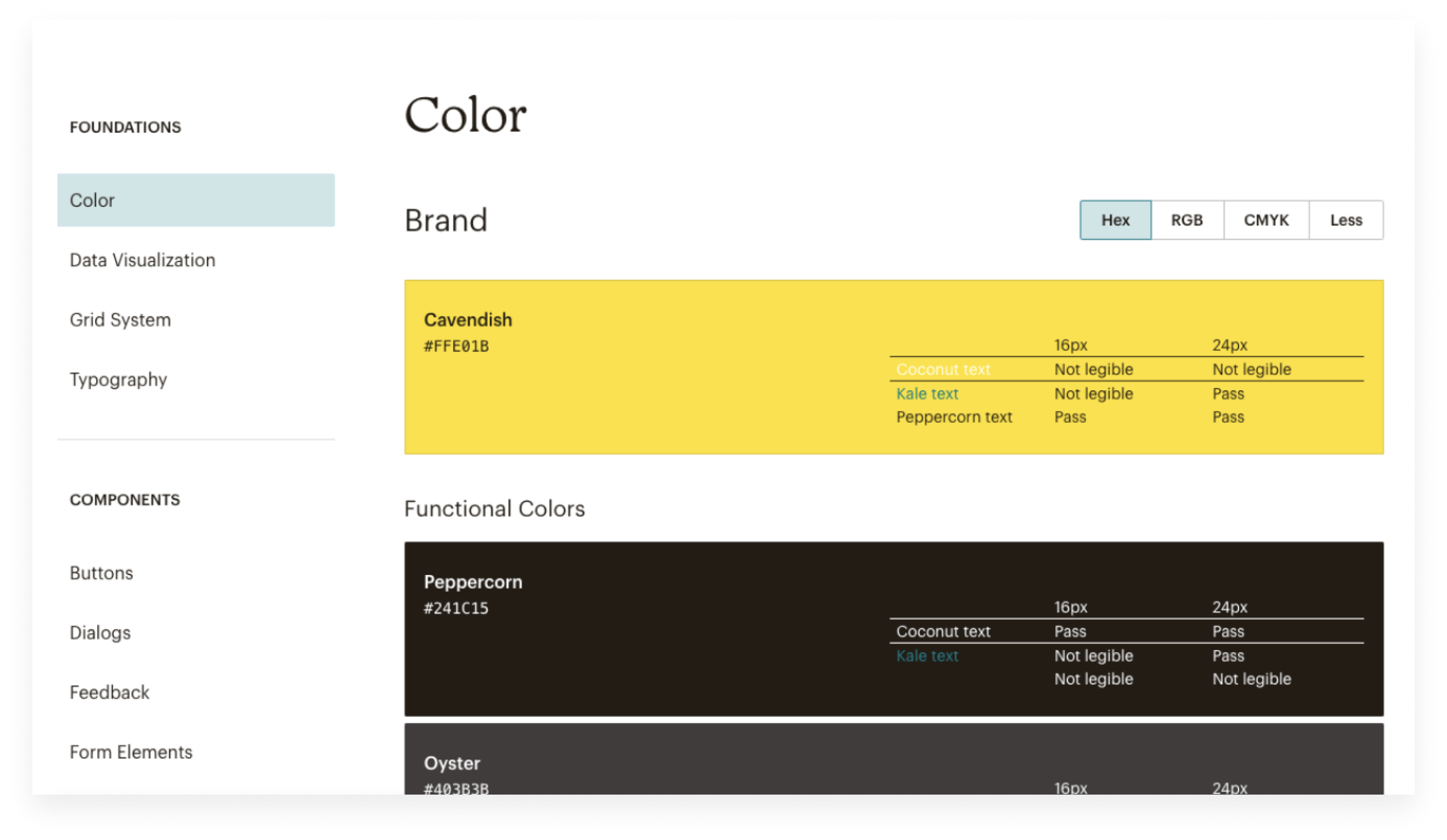The width and height of the screenshot is (1447, 840).
Task: Open the Grid System section
Action: click(x=120, y=320)
